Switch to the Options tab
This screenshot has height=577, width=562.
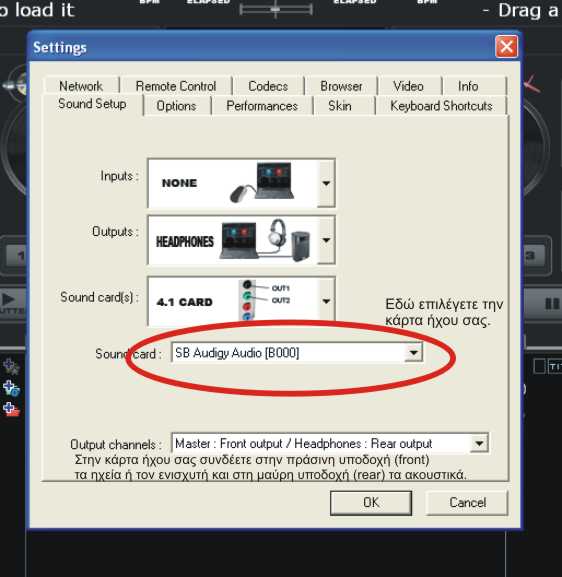coord(176,106)
